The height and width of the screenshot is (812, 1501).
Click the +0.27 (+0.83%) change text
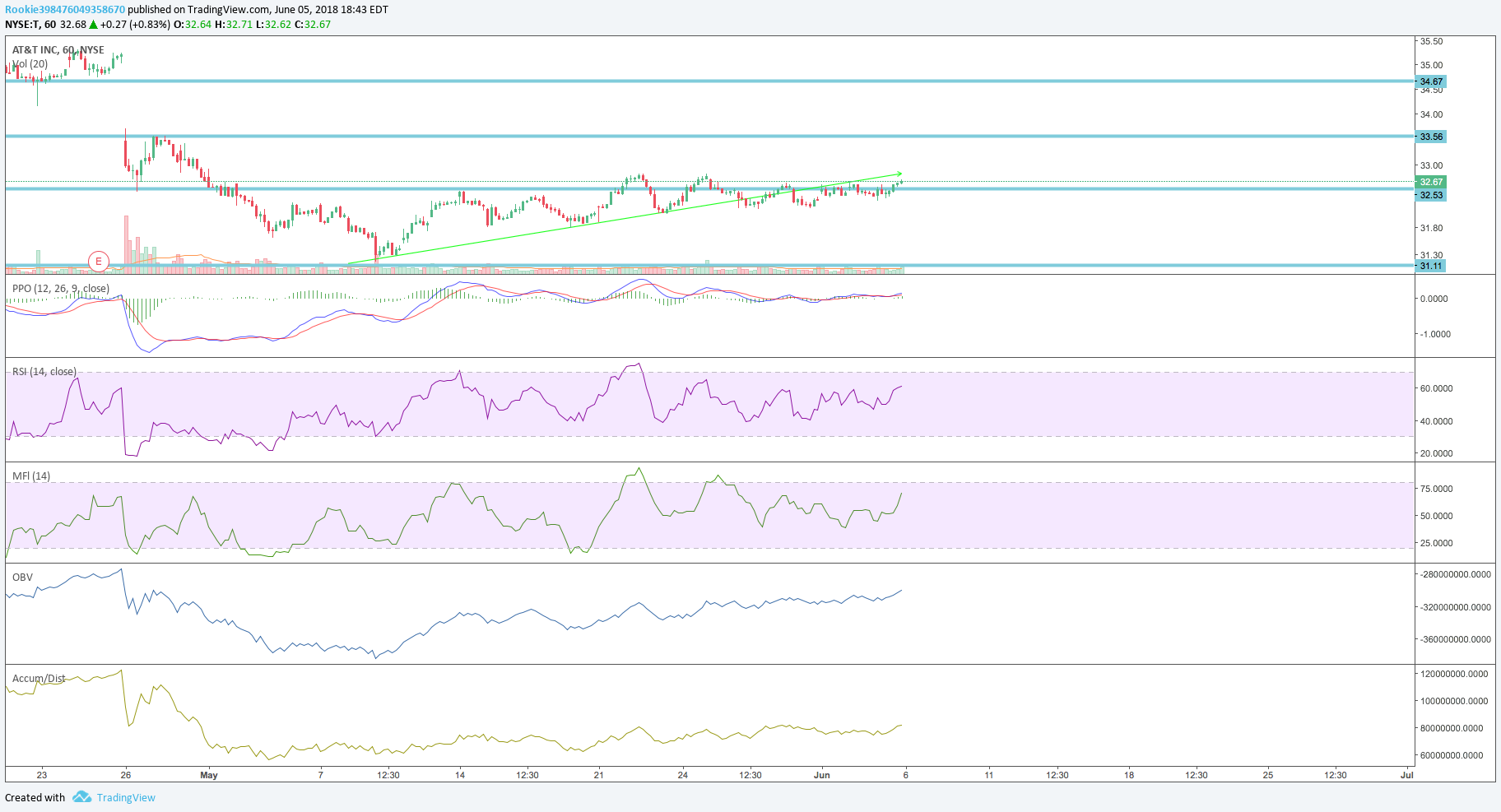(135, 25)
